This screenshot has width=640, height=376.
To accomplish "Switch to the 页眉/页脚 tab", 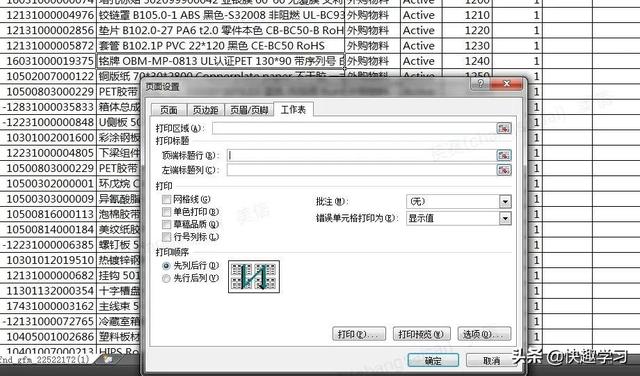I will (x=249, y=110).
